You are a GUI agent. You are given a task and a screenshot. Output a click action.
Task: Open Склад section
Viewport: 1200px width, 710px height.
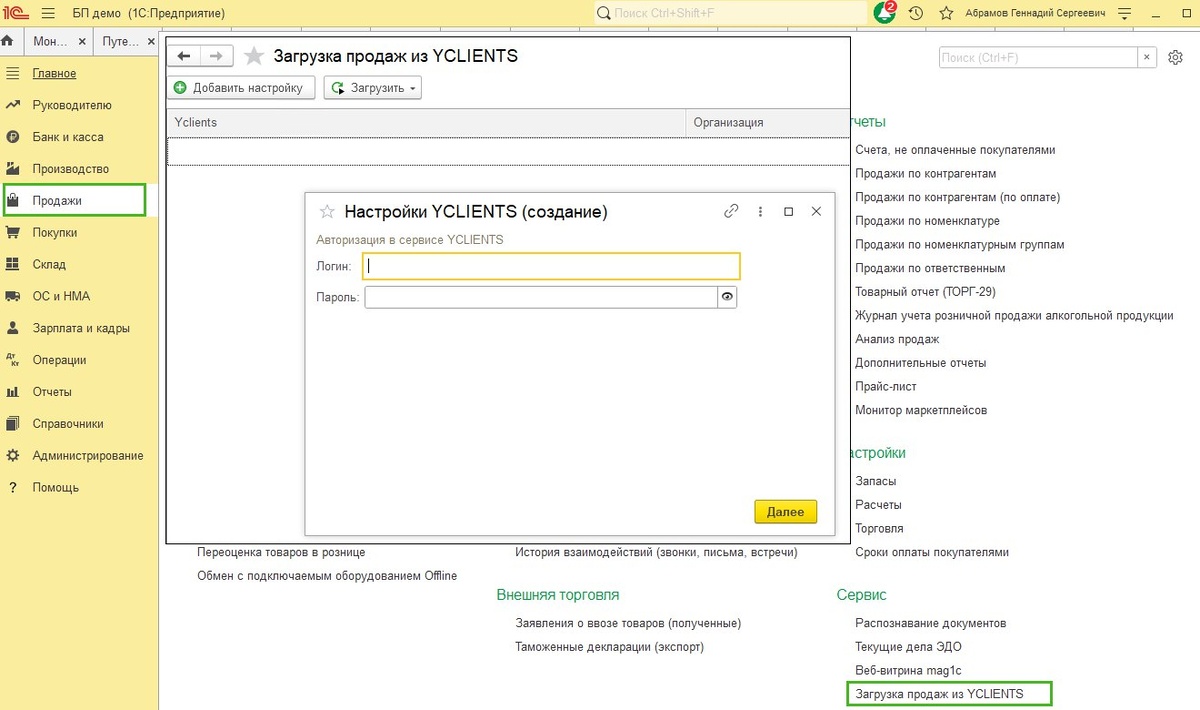click(49, 264)
